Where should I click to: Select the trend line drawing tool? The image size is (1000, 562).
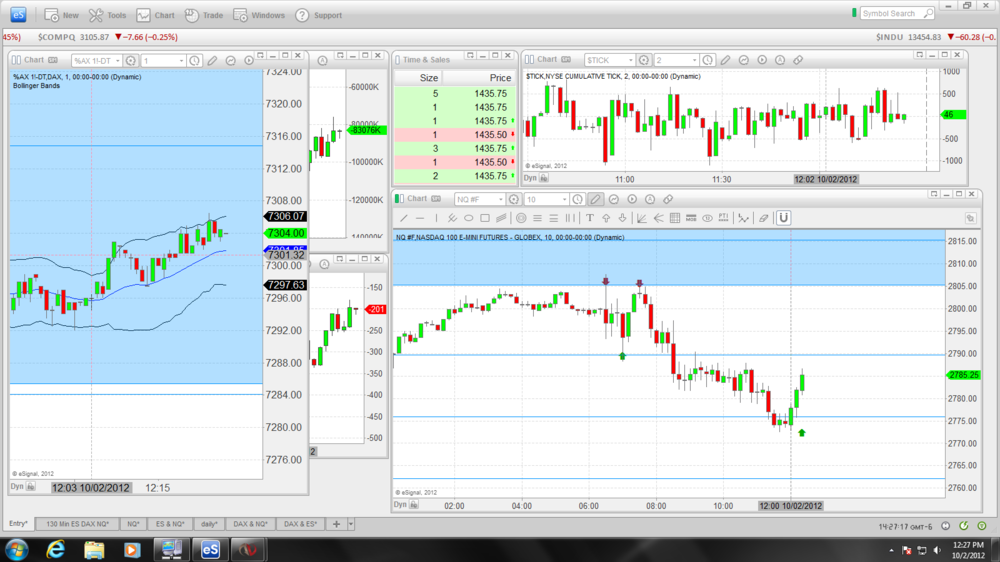pos(404,218)
